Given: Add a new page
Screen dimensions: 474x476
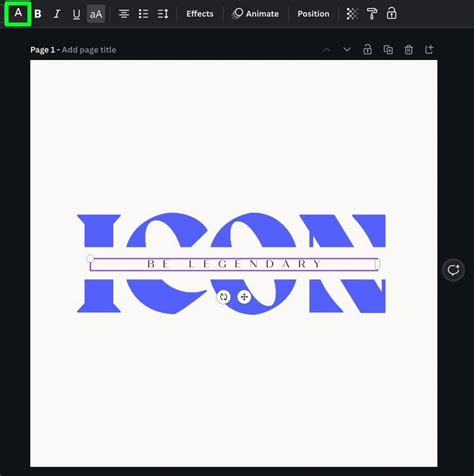Looking at the screenshot, I should coord(429,50).
